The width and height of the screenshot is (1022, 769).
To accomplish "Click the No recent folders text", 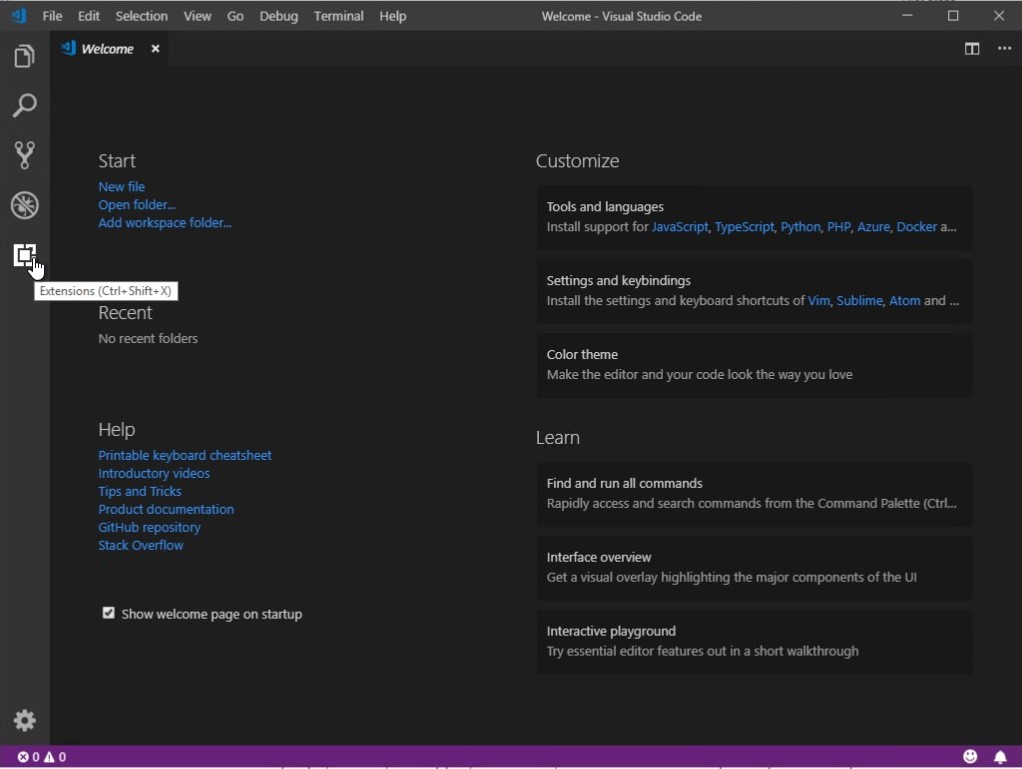I will tap(148, 339).
